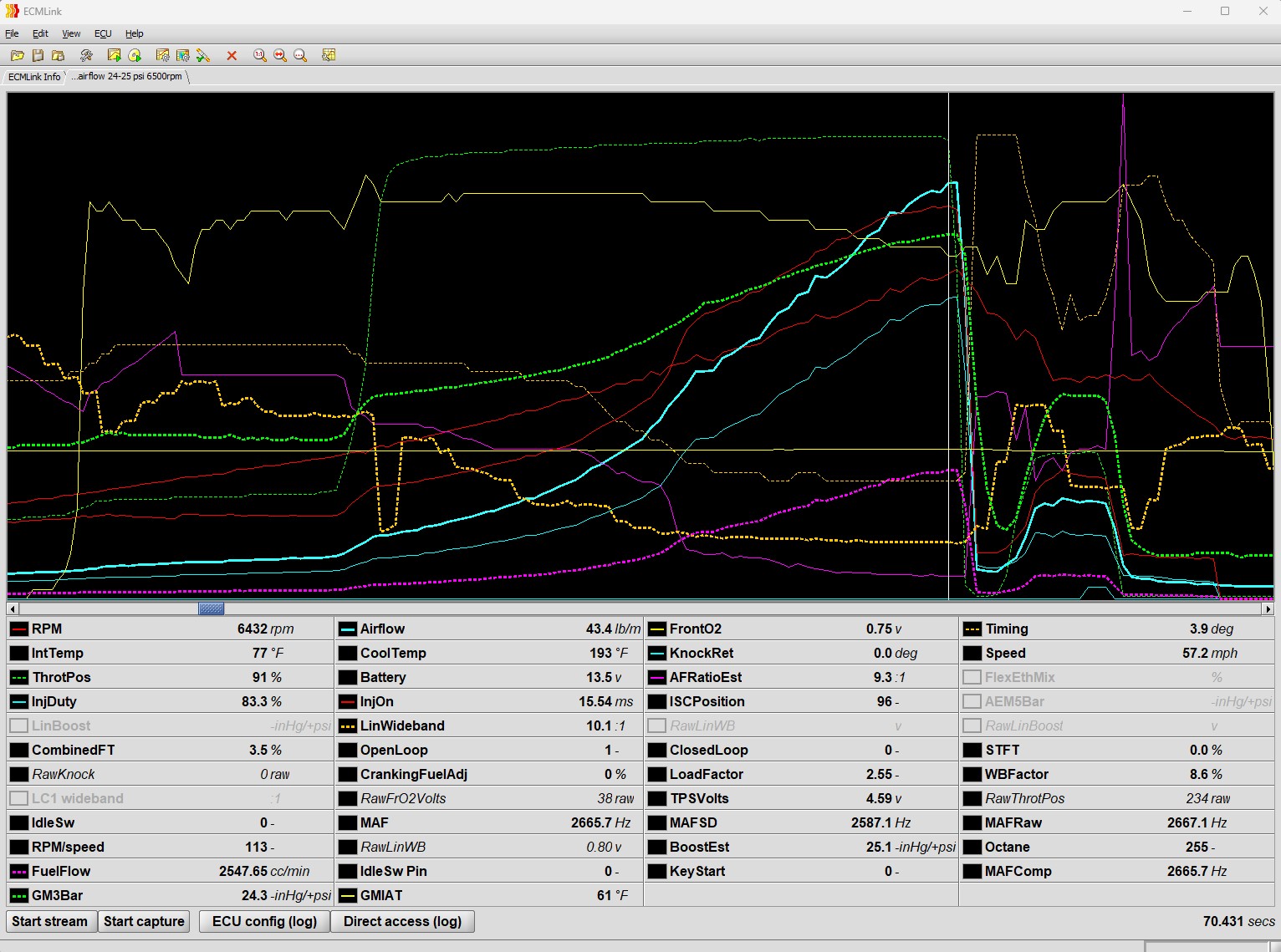The height and width of the screenshot is (952, 1281).
Task: Open a log file with the folder icon
Action: [x=17, y=55]
